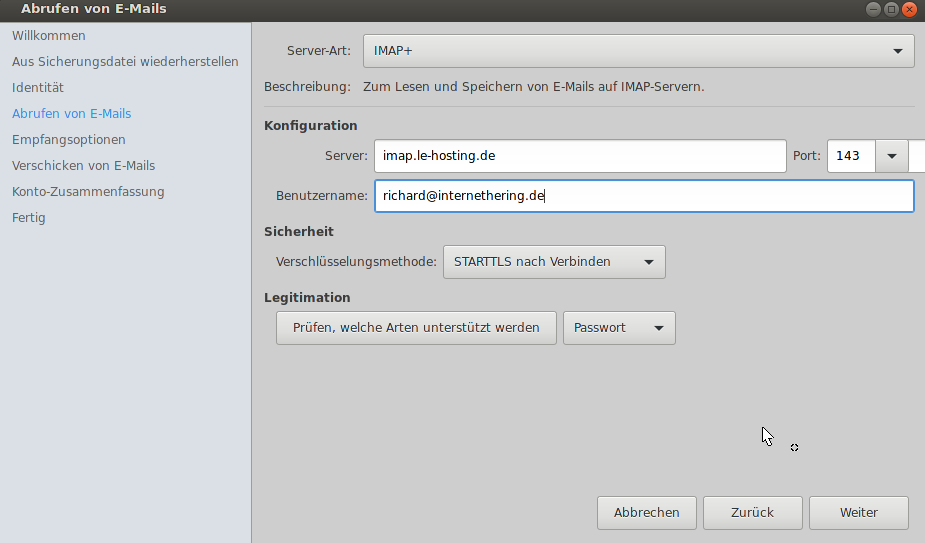Open the STARTTLS nach Verbinden encryption dropdown

pos(554,262)
